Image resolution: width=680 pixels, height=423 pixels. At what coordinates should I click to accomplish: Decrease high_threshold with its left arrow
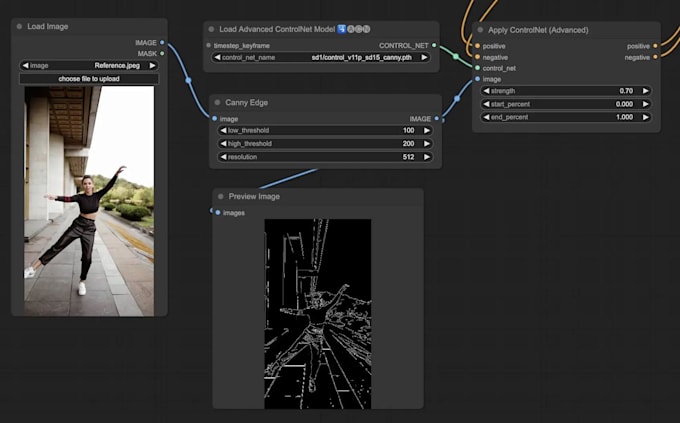[x=223, y=144]
